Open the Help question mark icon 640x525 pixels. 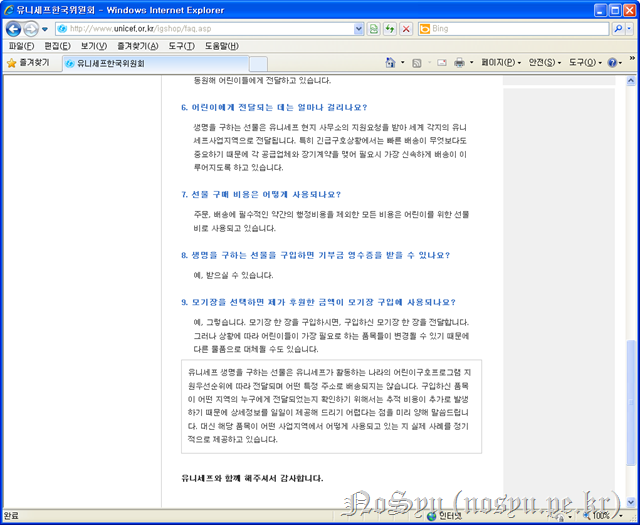pyautogui.click(x=611, y=63)
